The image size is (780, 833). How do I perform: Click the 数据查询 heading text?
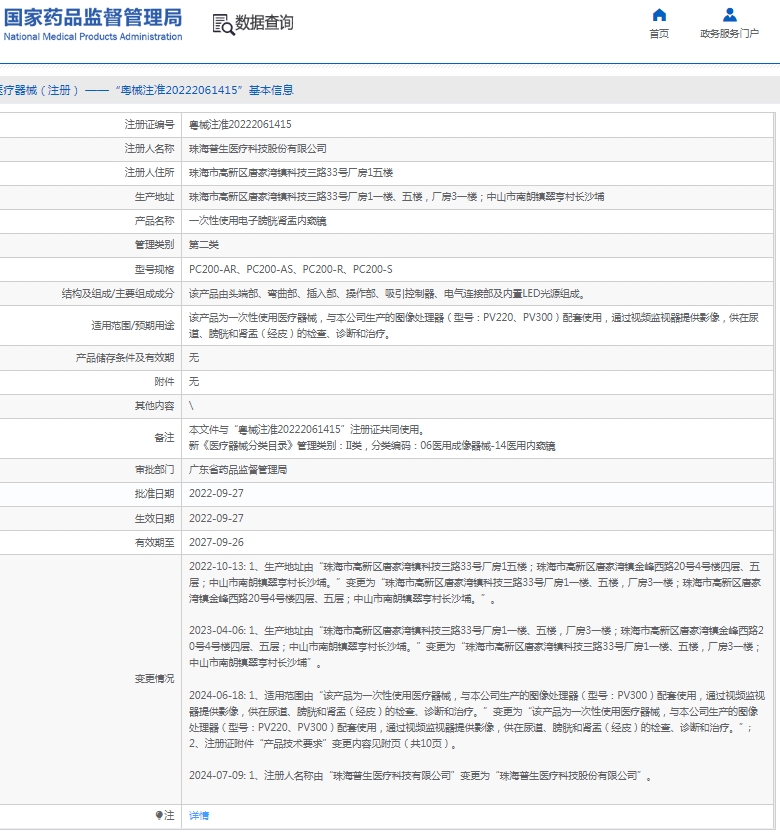(264, 23)
